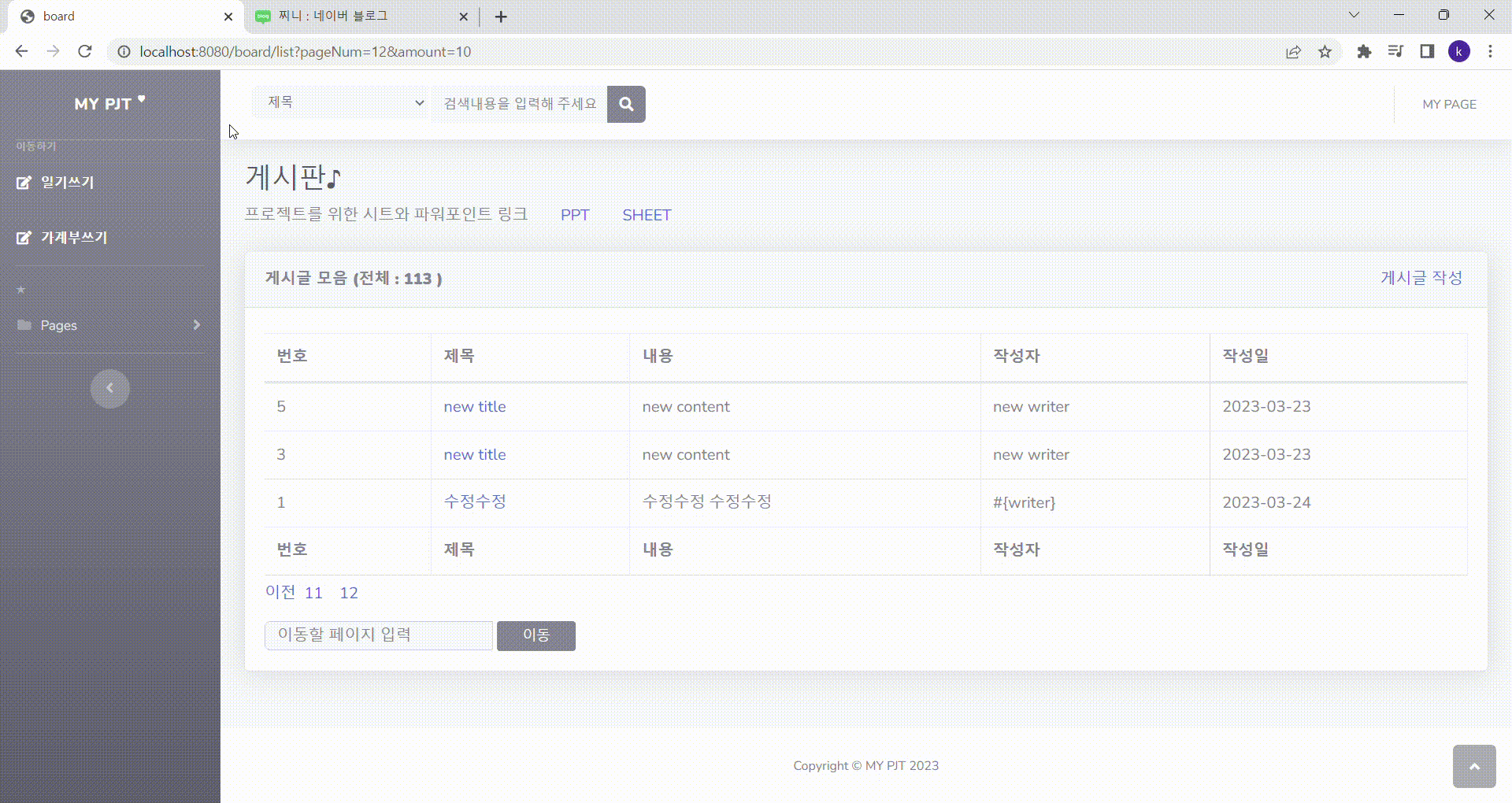
Task: Open 가계부쓰기 in the sidebar
Action: pos(61,238)
